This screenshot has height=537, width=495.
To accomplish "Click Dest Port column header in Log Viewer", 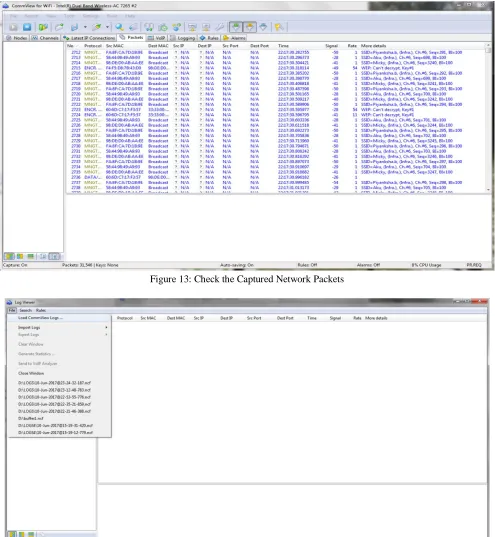I will click(285, 318).
